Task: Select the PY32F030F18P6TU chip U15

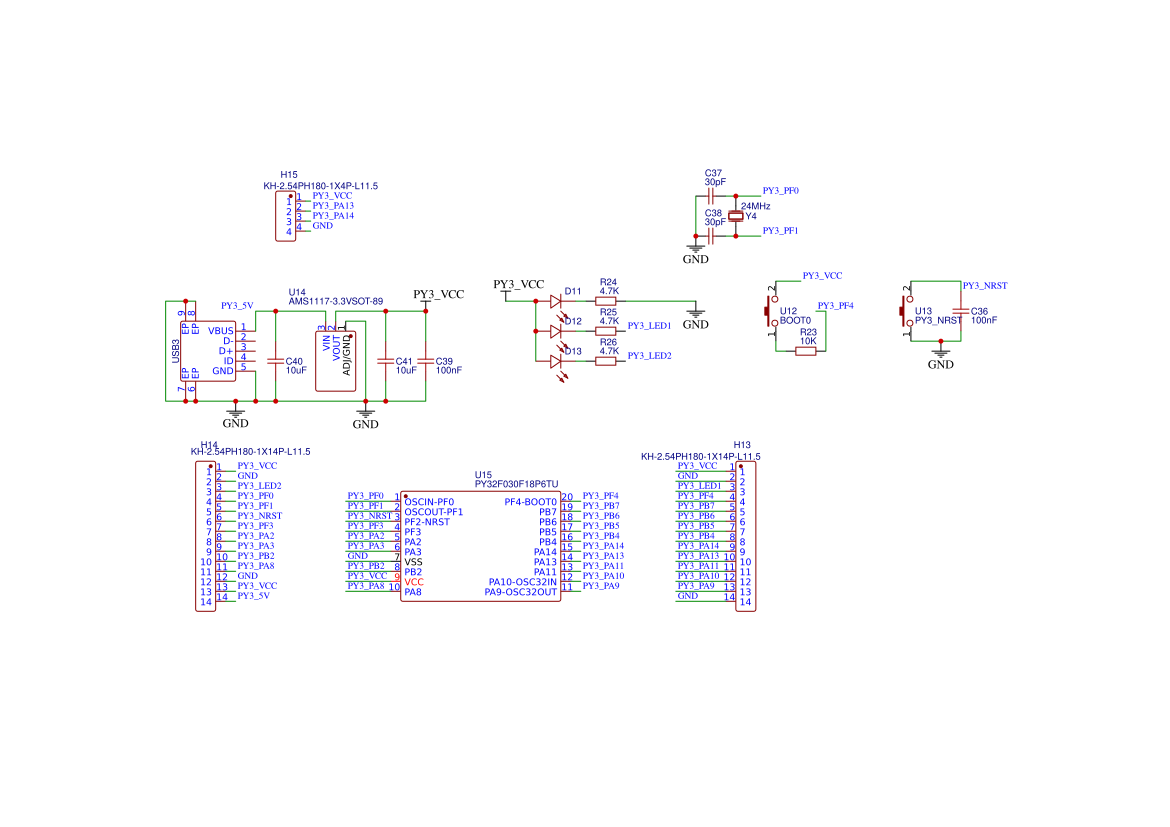Action: 481,546
